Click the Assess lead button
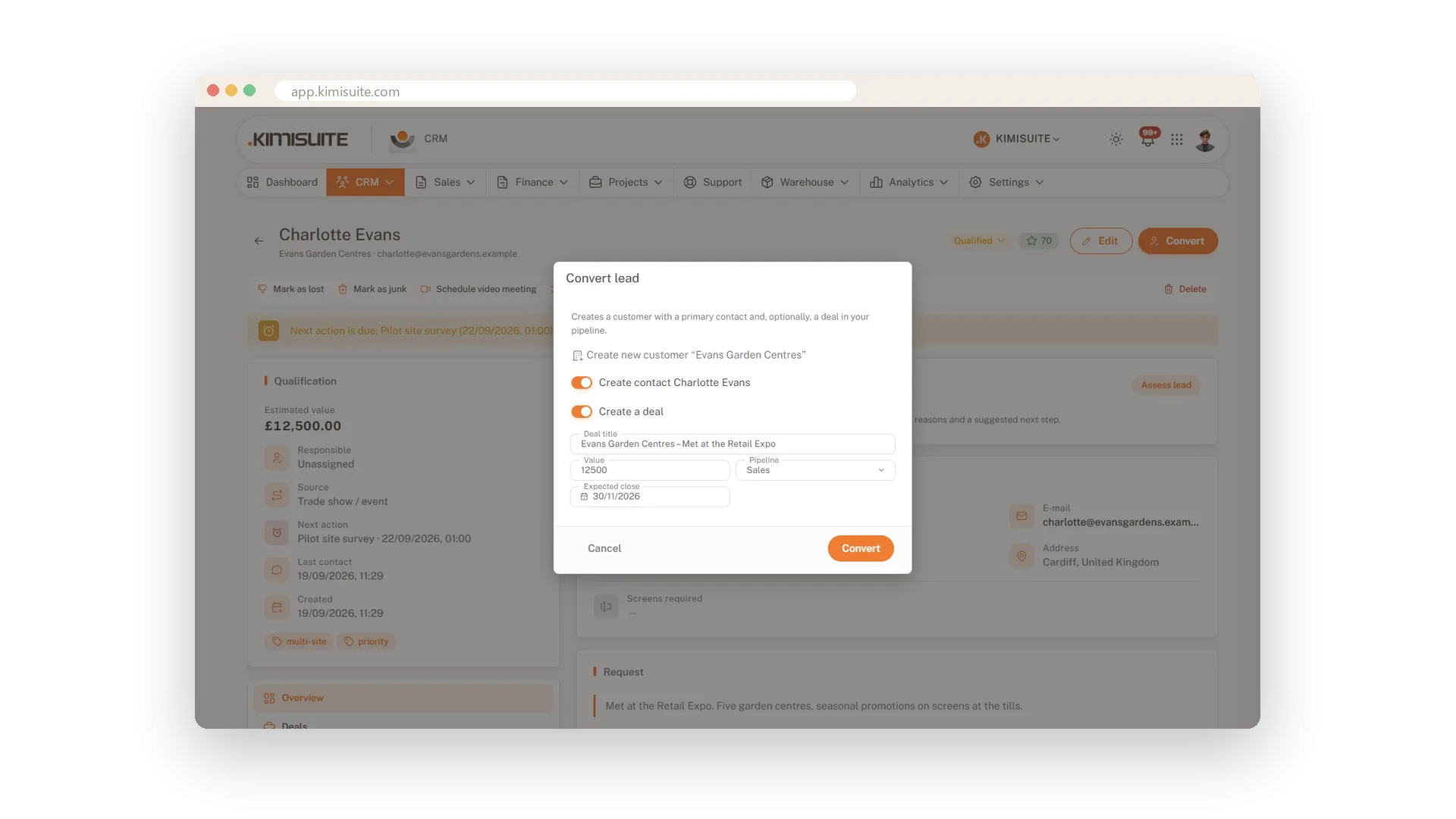 click(1166, 385)
